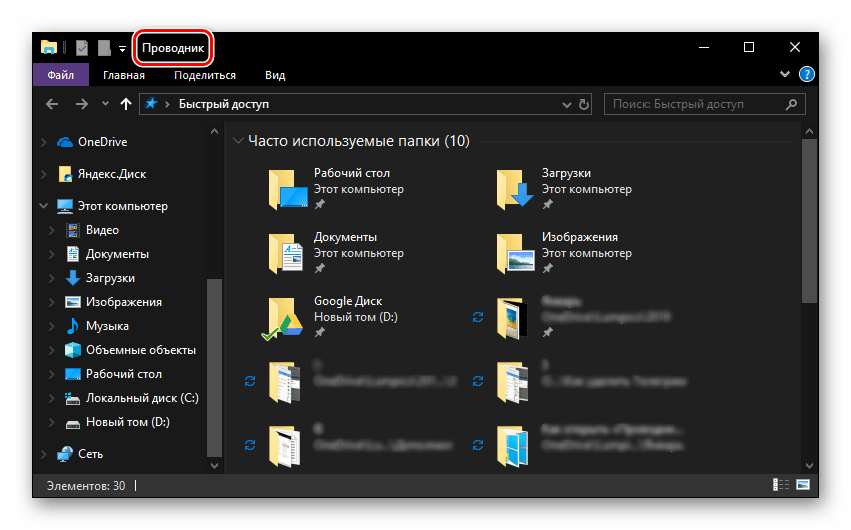
Task: Open the Help question mark icon
Action: pos(806,75)
